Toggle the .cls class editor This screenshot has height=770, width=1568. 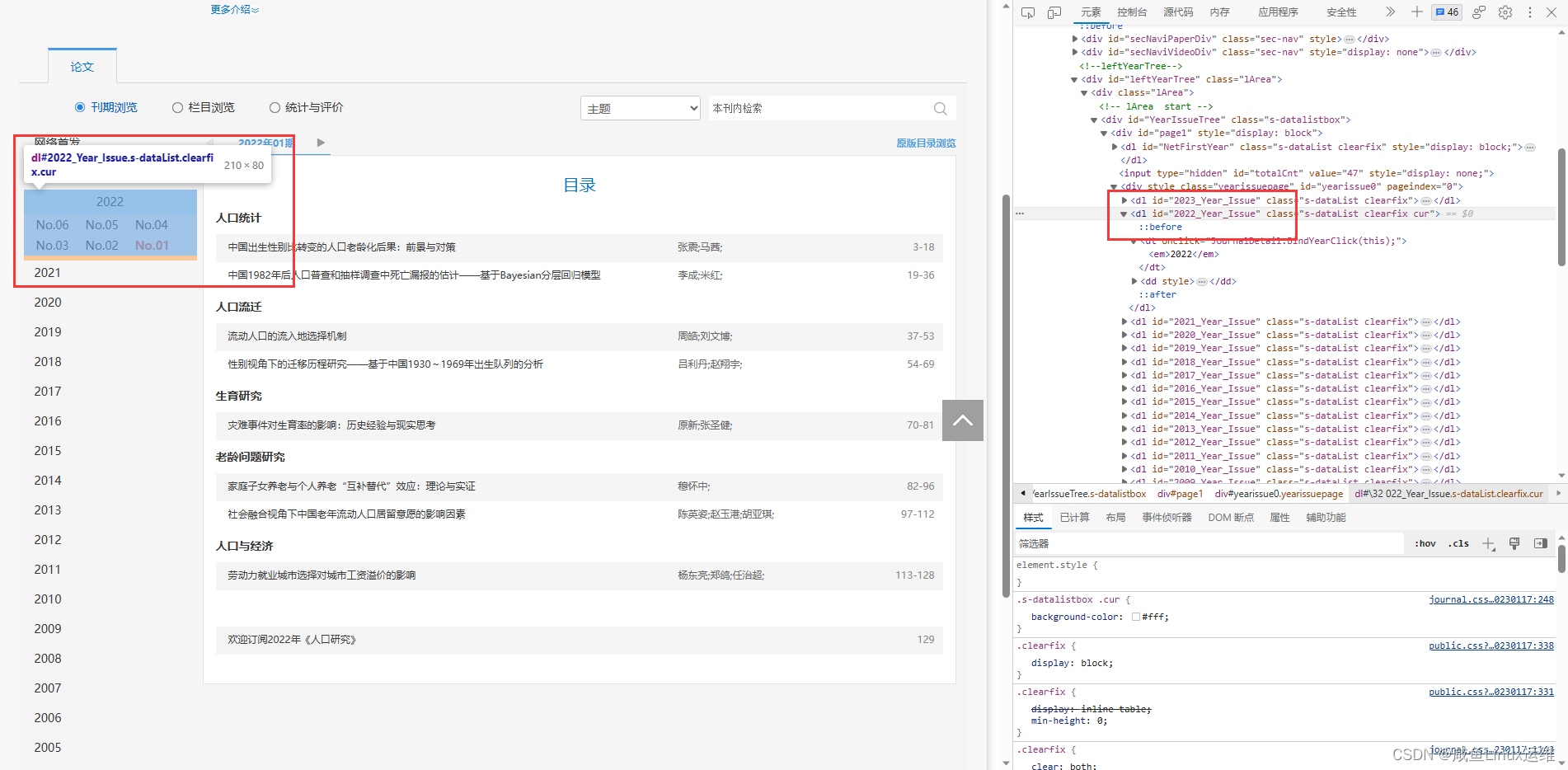click(1458, 543)
